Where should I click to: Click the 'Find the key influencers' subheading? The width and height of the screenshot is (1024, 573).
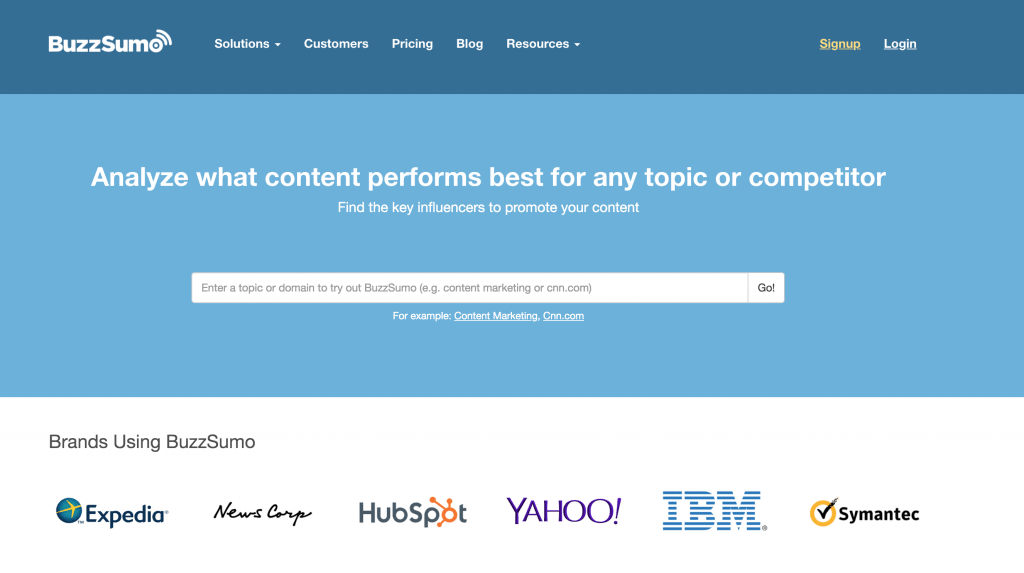[x=488, y=208]
